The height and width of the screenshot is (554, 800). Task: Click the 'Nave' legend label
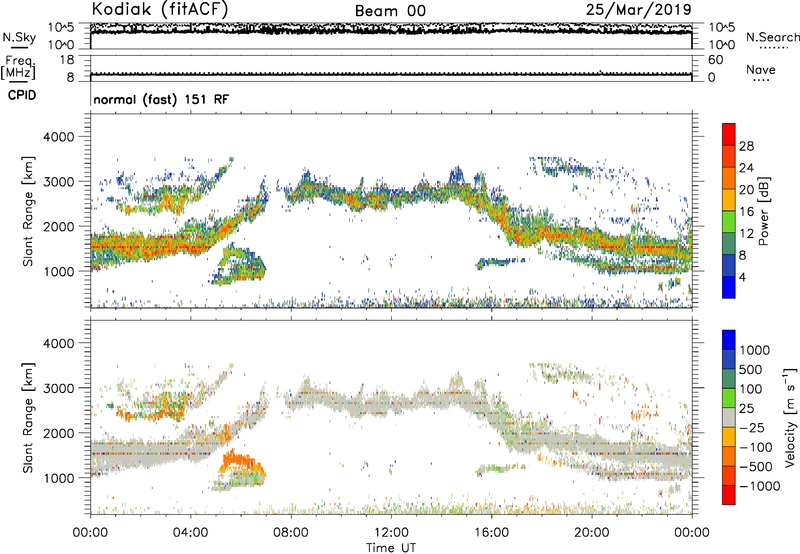[761, 69]
